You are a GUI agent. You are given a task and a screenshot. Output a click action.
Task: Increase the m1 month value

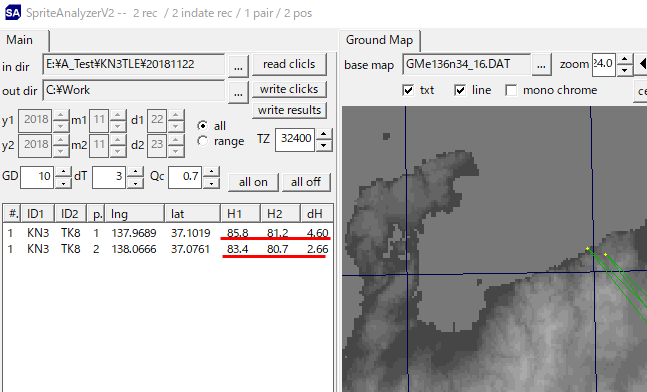(118, 115)
